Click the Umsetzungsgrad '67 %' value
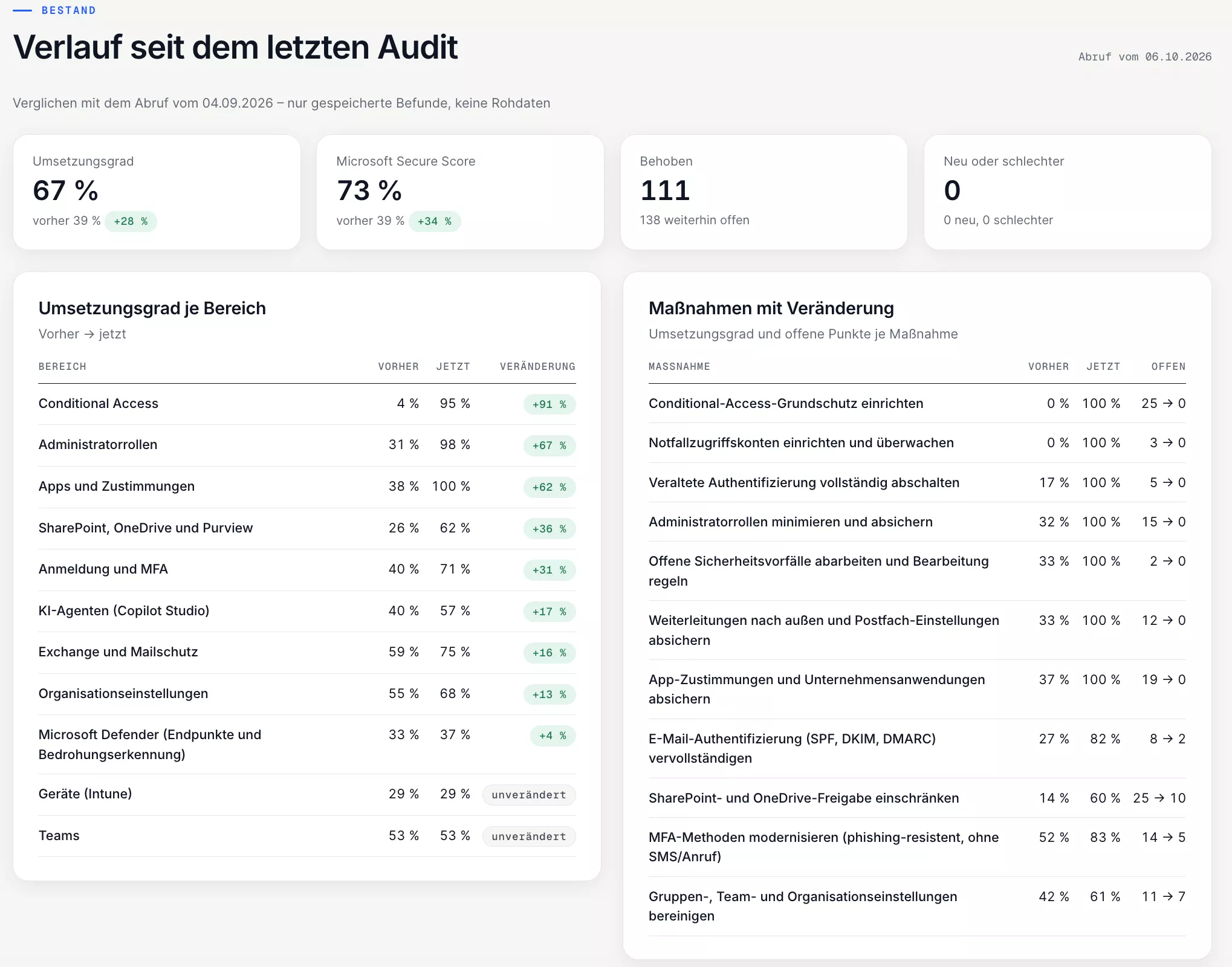Screen dimensions: 1232x967 click(x=65, y=190)
